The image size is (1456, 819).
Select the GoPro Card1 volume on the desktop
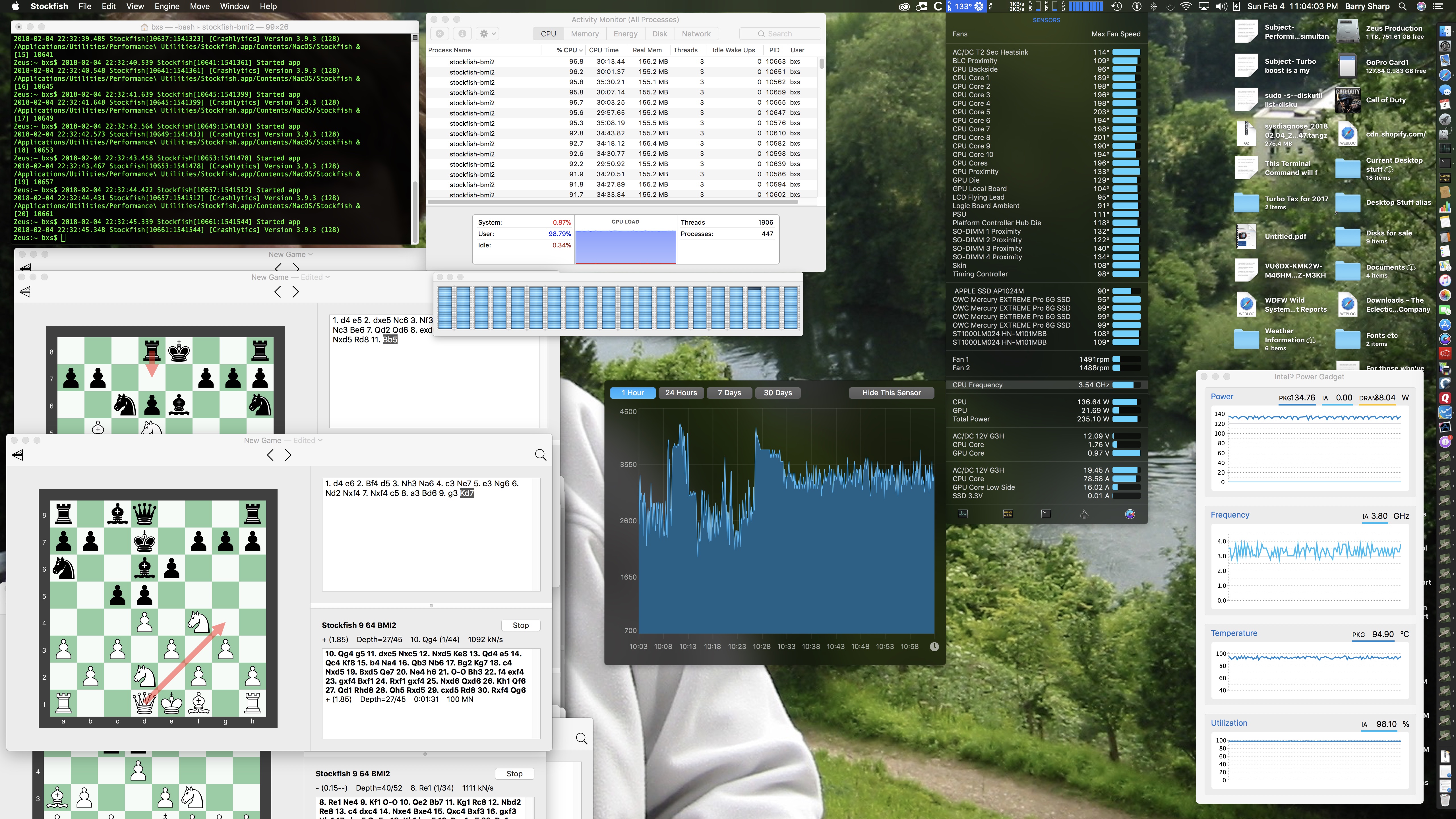(x=1348, y=66)
